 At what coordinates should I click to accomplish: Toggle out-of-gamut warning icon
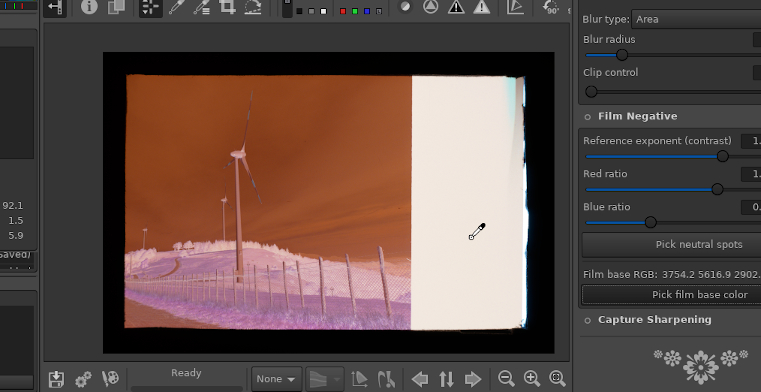(386, 379)
